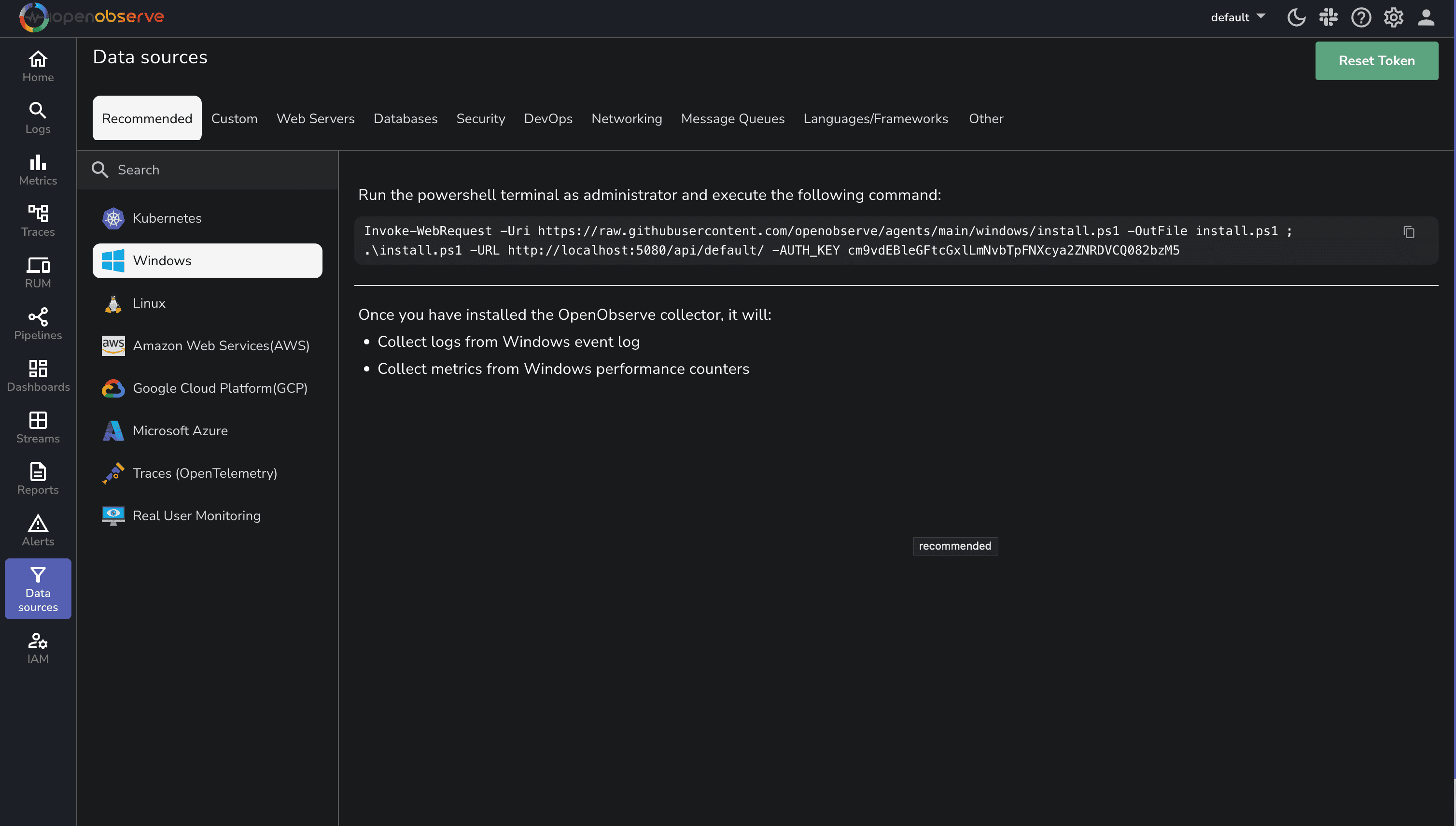1456x826 pixels.
Task: Open the default organization dropdown
Action: pyautogui.click(x=1238, y=17)
